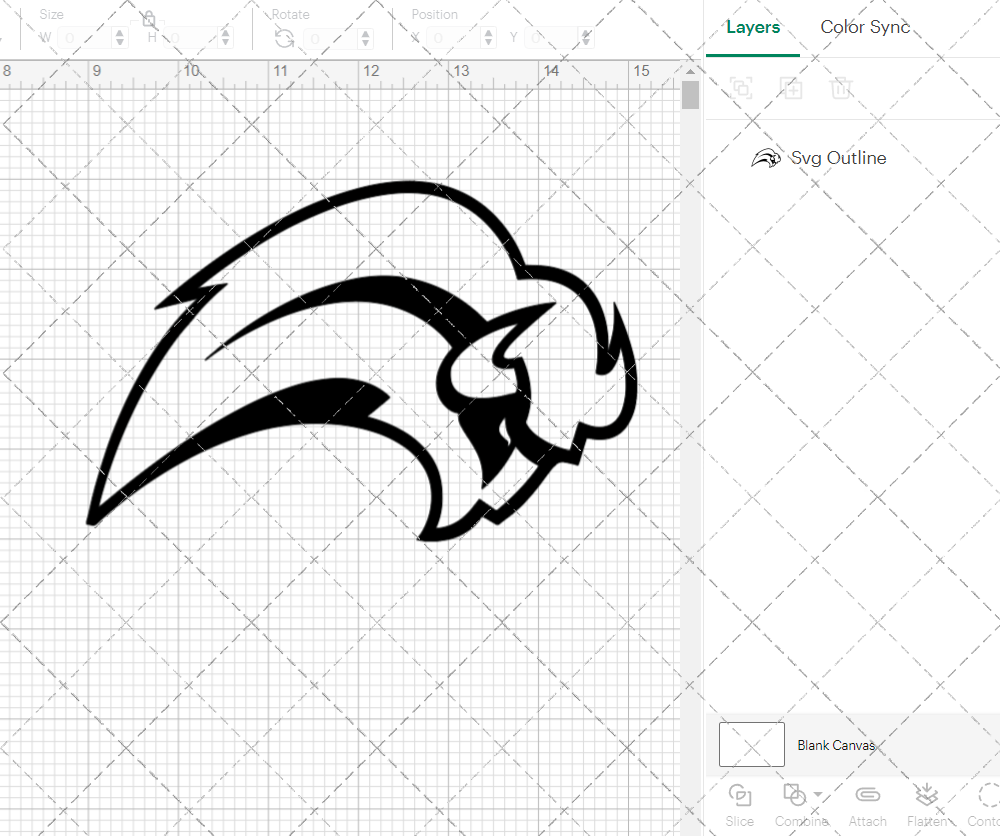Click the Blank Canvas color swatch
The height and width of the screenshot is (836, 1000).
coord(751,745)
